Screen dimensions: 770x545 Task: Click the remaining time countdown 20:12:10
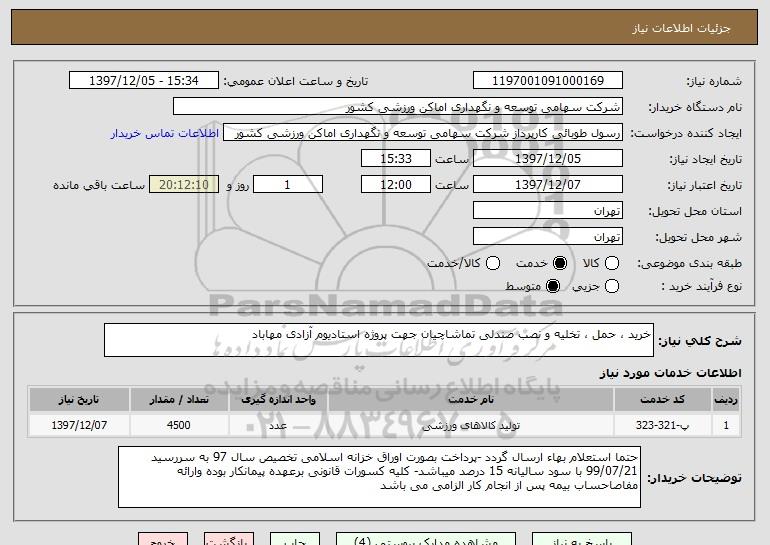pos(184,185)
